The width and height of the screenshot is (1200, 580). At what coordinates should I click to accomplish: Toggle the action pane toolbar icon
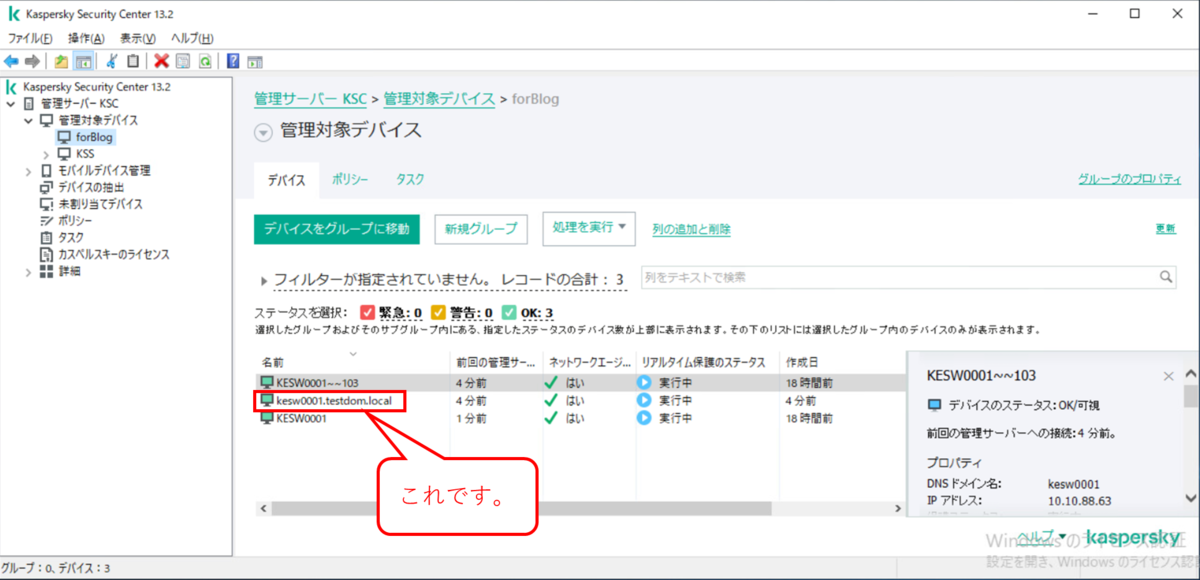pos(255,61)
